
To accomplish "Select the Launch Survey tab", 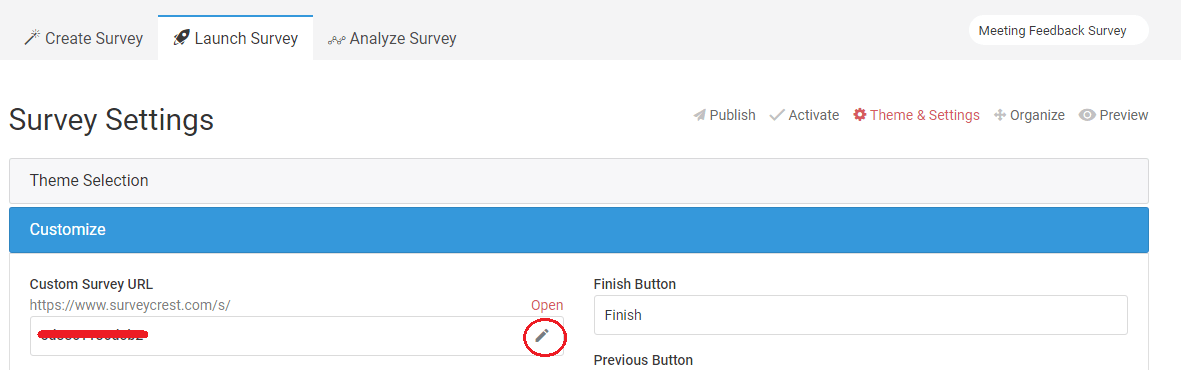I will tap(236, 38).
